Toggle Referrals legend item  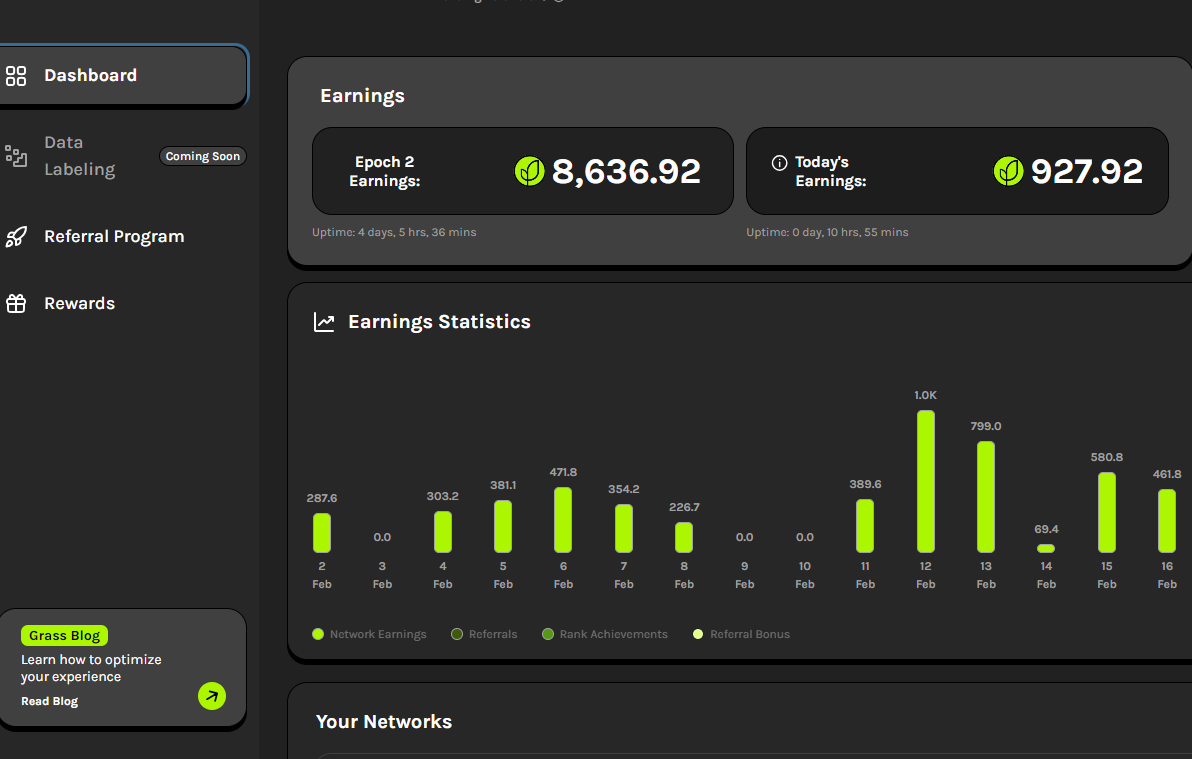(484, 634)
